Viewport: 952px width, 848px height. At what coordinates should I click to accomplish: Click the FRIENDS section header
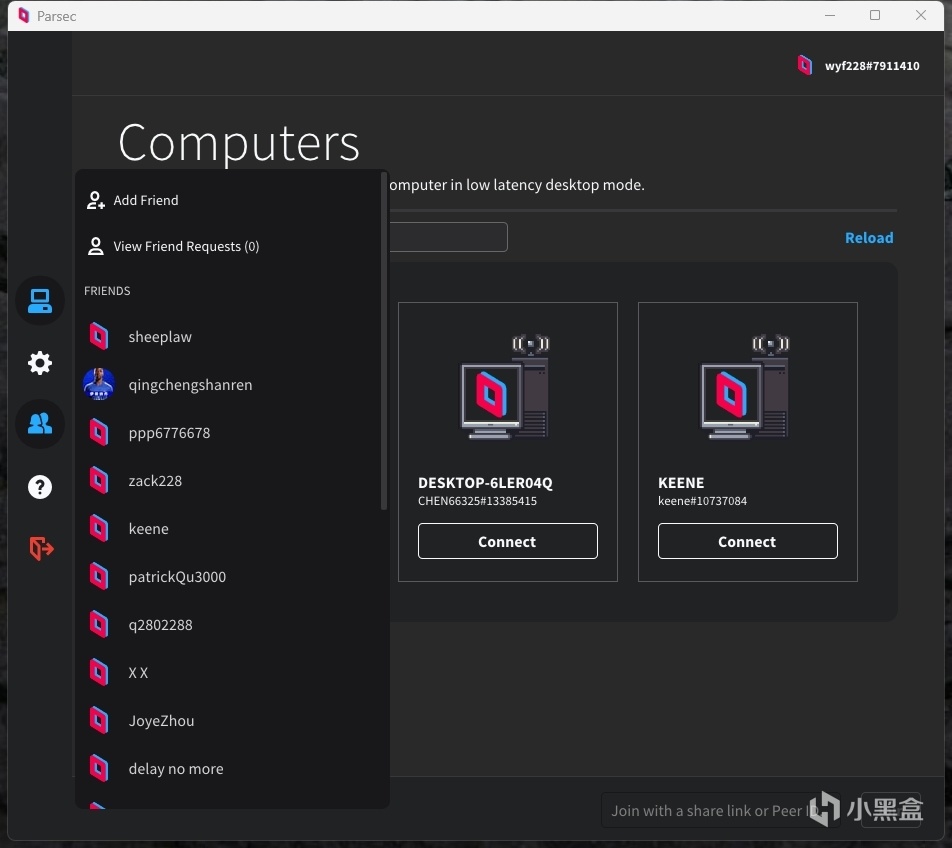coord(107,291)
